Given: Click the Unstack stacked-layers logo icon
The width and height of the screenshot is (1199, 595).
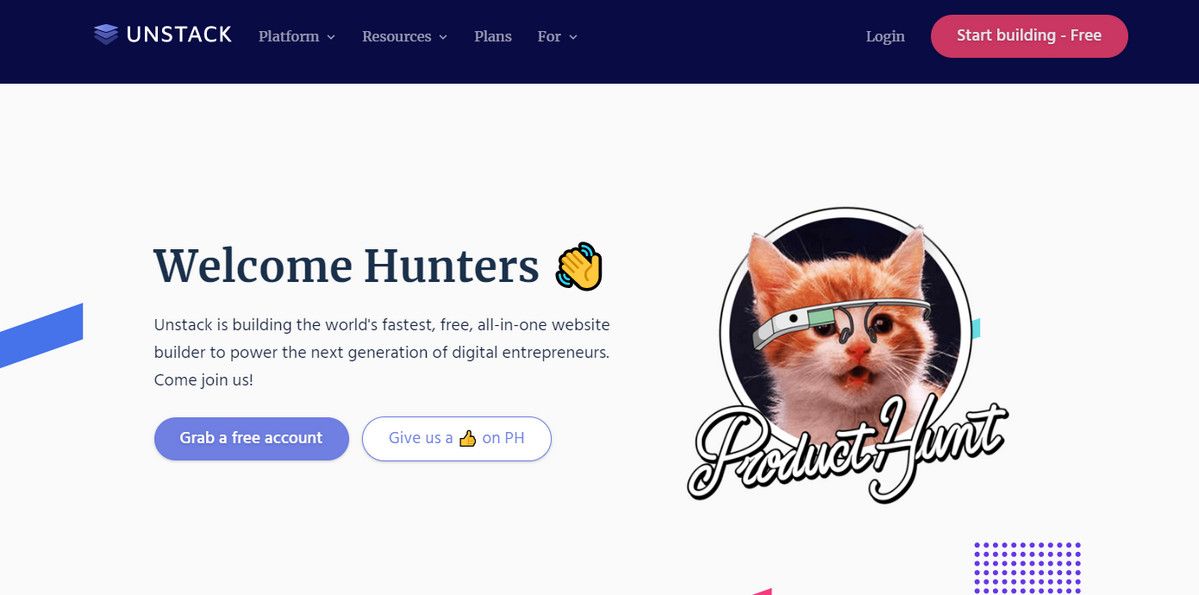Looking at the screenshot, I should (x=106, y=34).
